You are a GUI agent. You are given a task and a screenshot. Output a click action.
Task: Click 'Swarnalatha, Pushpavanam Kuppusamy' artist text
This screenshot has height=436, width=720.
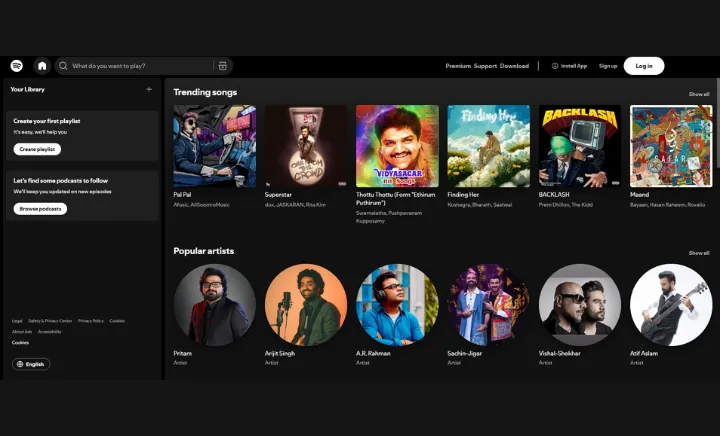(x=389, y=217)
